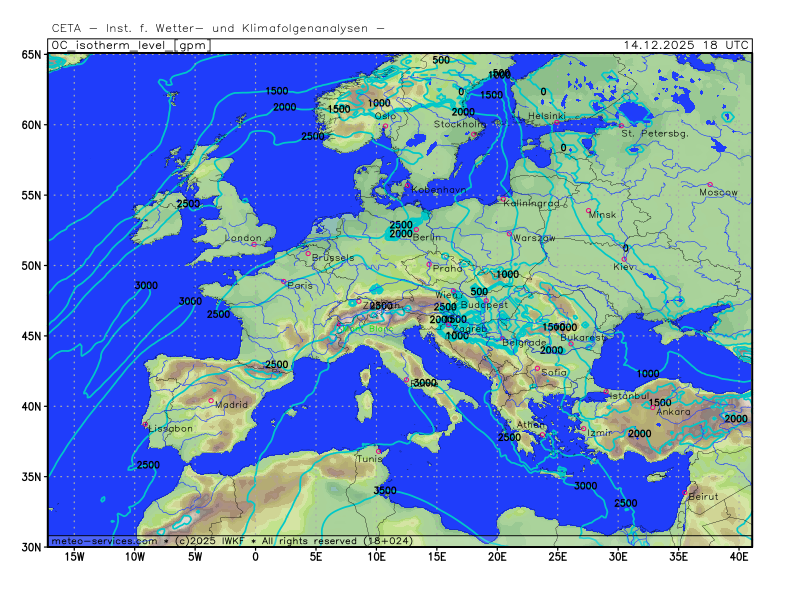This screenshot has height=600, width=800.
Task: Click the 14.12.2025 18 UTC timestamp
Action: (685, 45)
